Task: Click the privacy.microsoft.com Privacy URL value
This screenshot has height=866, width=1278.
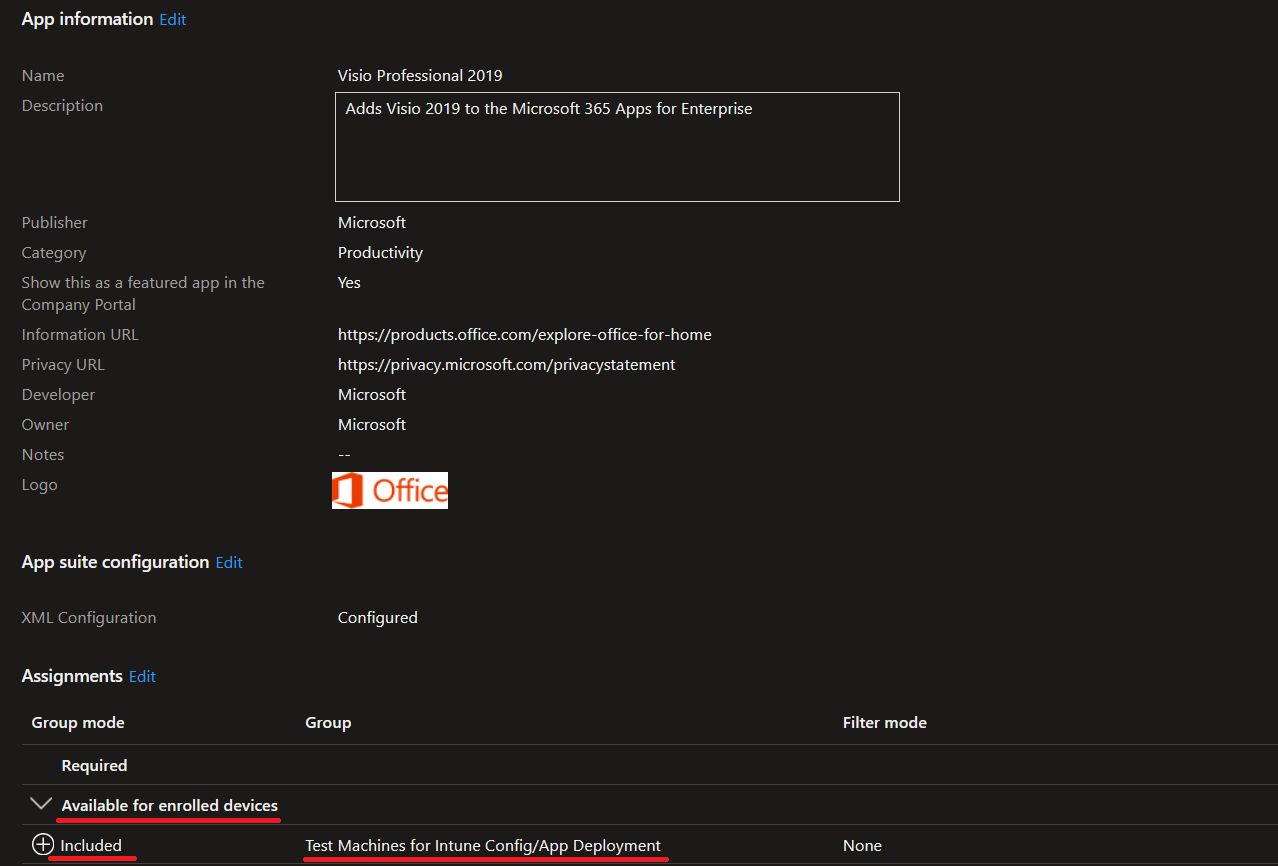Action: (x=507, y=365)
